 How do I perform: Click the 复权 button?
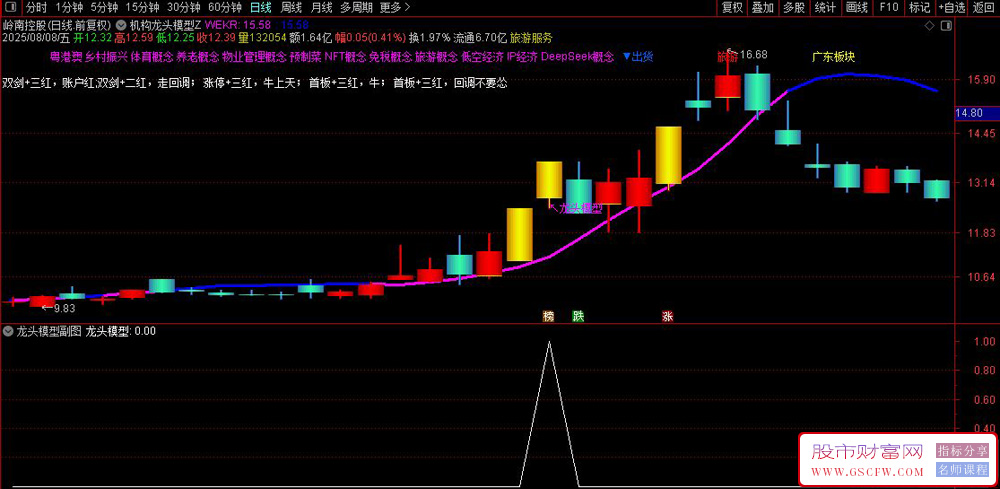tap(732, 8)
